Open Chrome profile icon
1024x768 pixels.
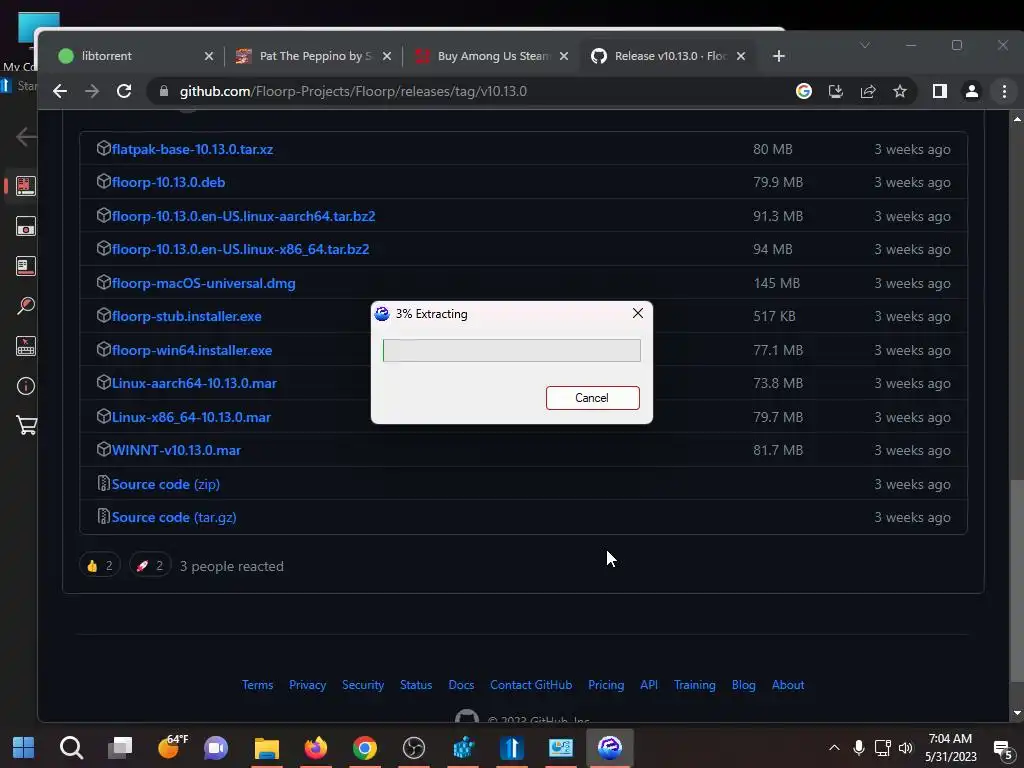pos(972,91)
